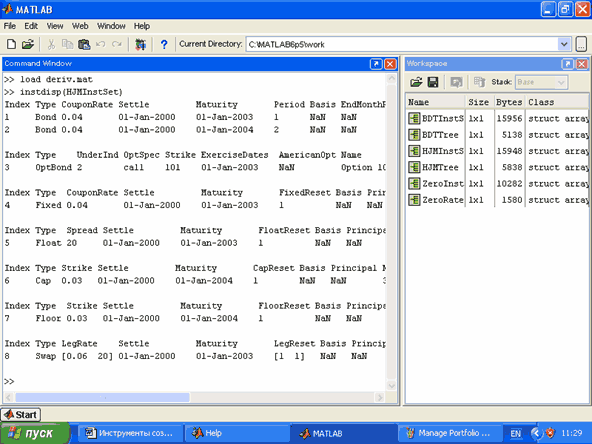This screenshot has height=444, width=592.
Task: Sort Workspace by Size column header
Action: click(479, 102)
